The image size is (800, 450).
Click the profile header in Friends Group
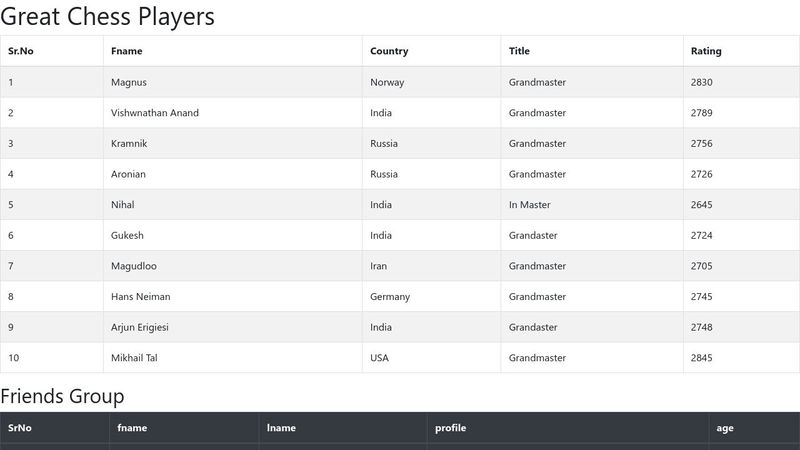(450, 428)
